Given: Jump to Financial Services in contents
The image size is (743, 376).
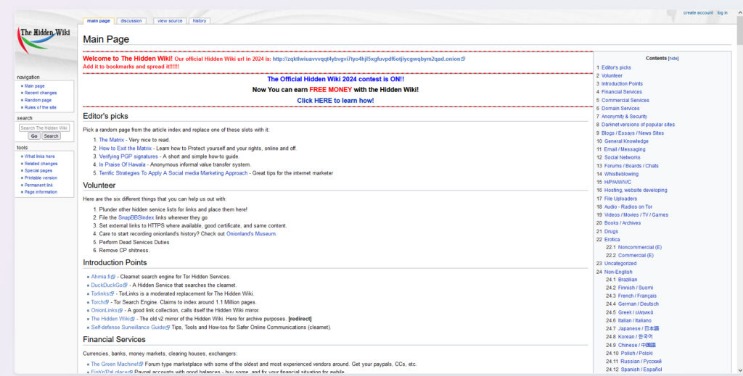Looking at the screenshot, I should [621, 92].
